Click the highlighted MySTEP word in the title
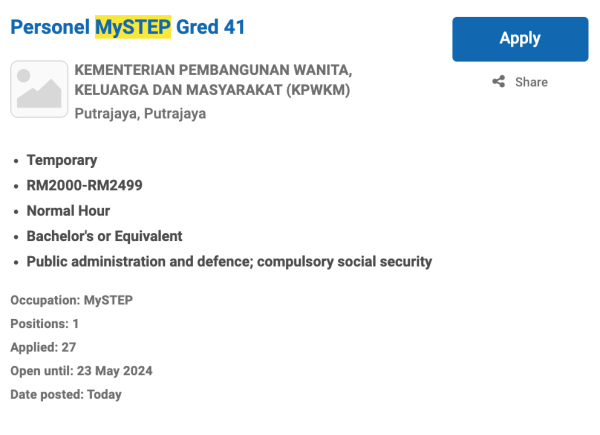Image resolution: width=600 pixels, height=435 pixels. [x=133, y=28]
